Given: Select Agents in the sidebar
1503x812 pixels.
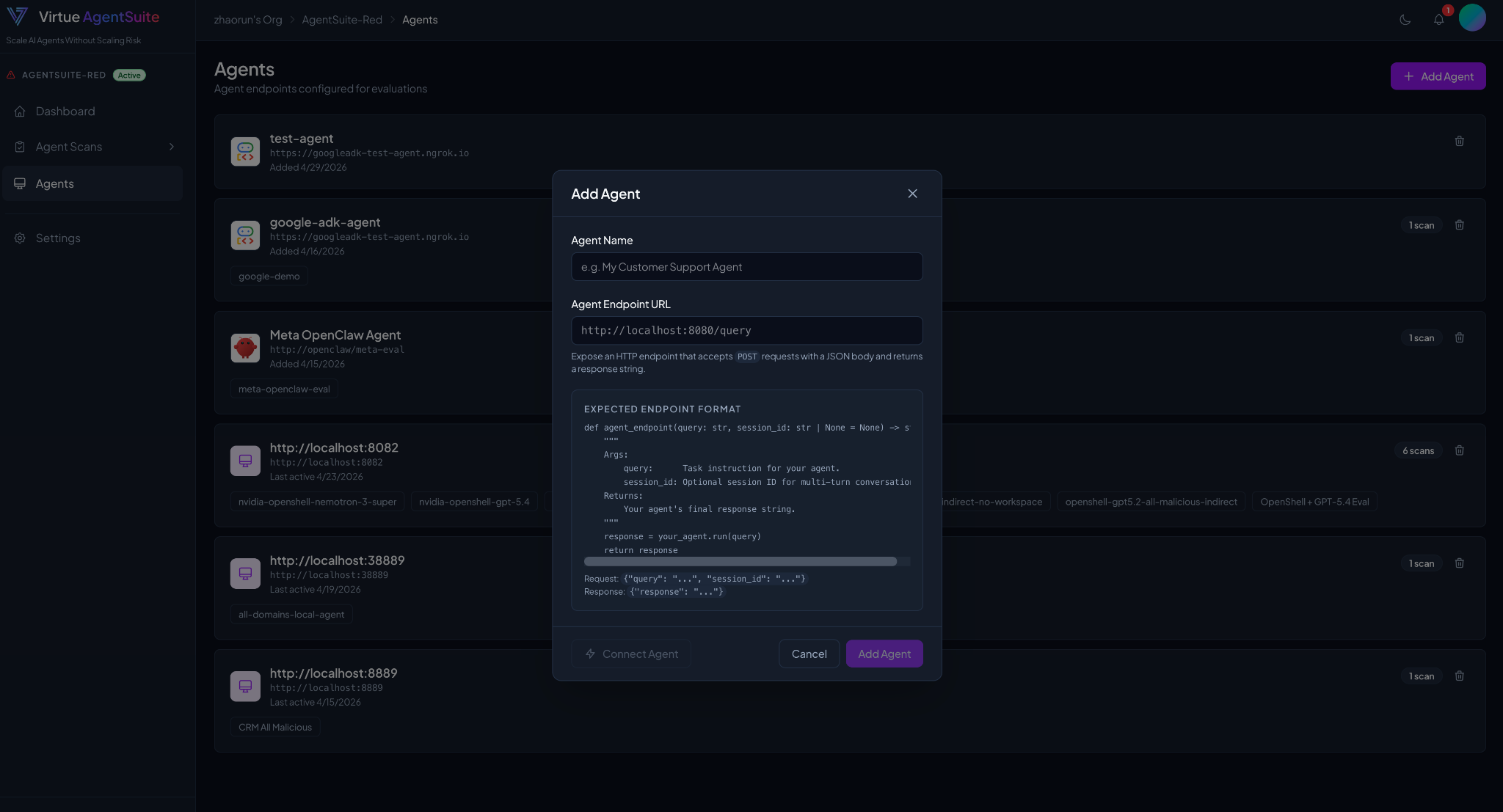Looking at the screenshot, I should (x=92, y=183).
